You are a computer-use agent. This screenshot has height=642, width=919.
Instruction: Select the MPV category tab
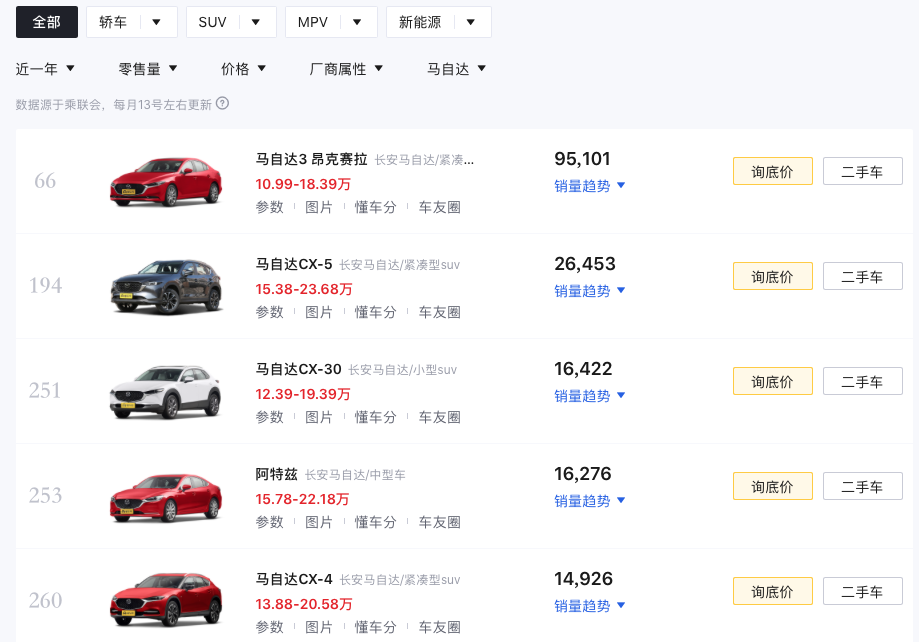pyautogui.click(x=312, y=22)
